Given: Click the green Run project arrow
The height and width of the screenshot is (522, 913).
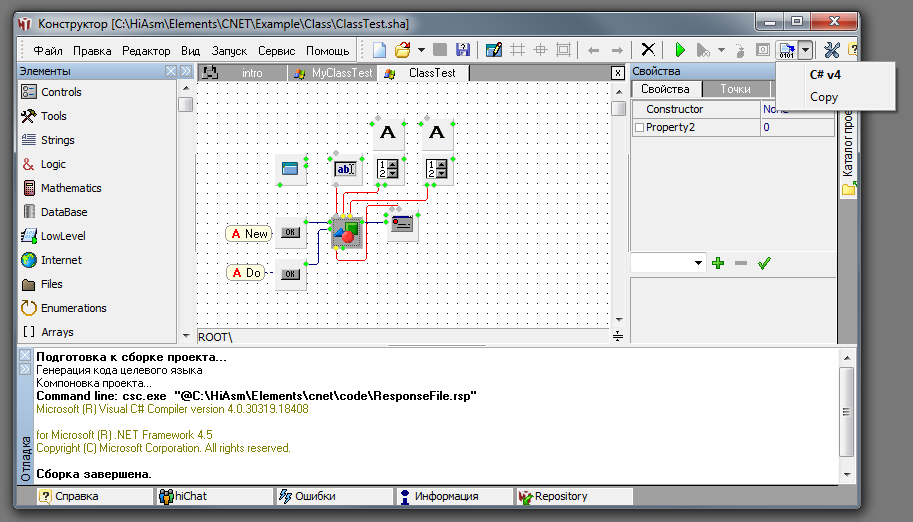Looking at the screenshot, I should coord(680,50).
